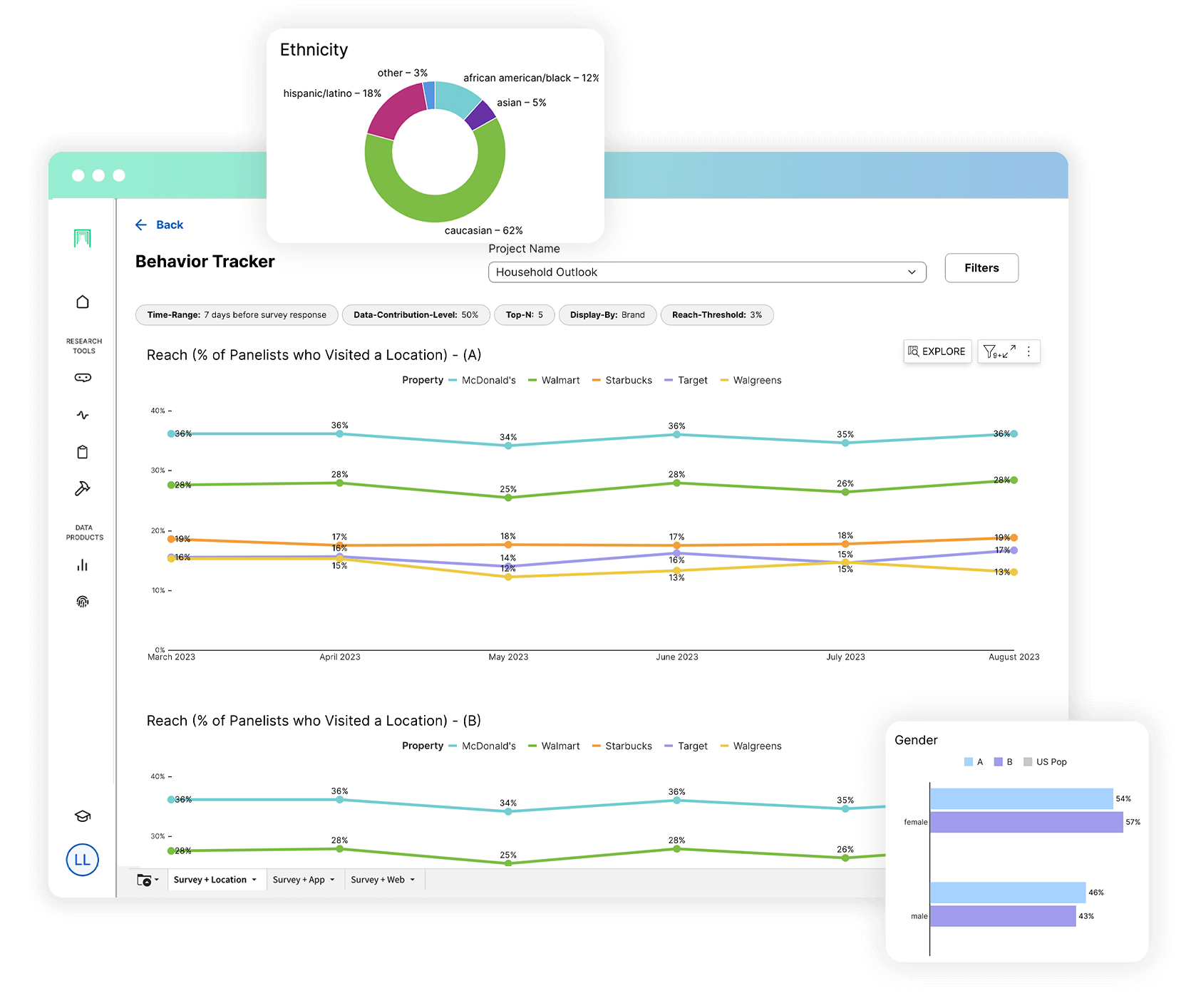This screenshot has height=1008, width=1191.
Task: Click the 'Behavior Tracker' page heading
Action: pyautogui.click(x=205, y=262)
